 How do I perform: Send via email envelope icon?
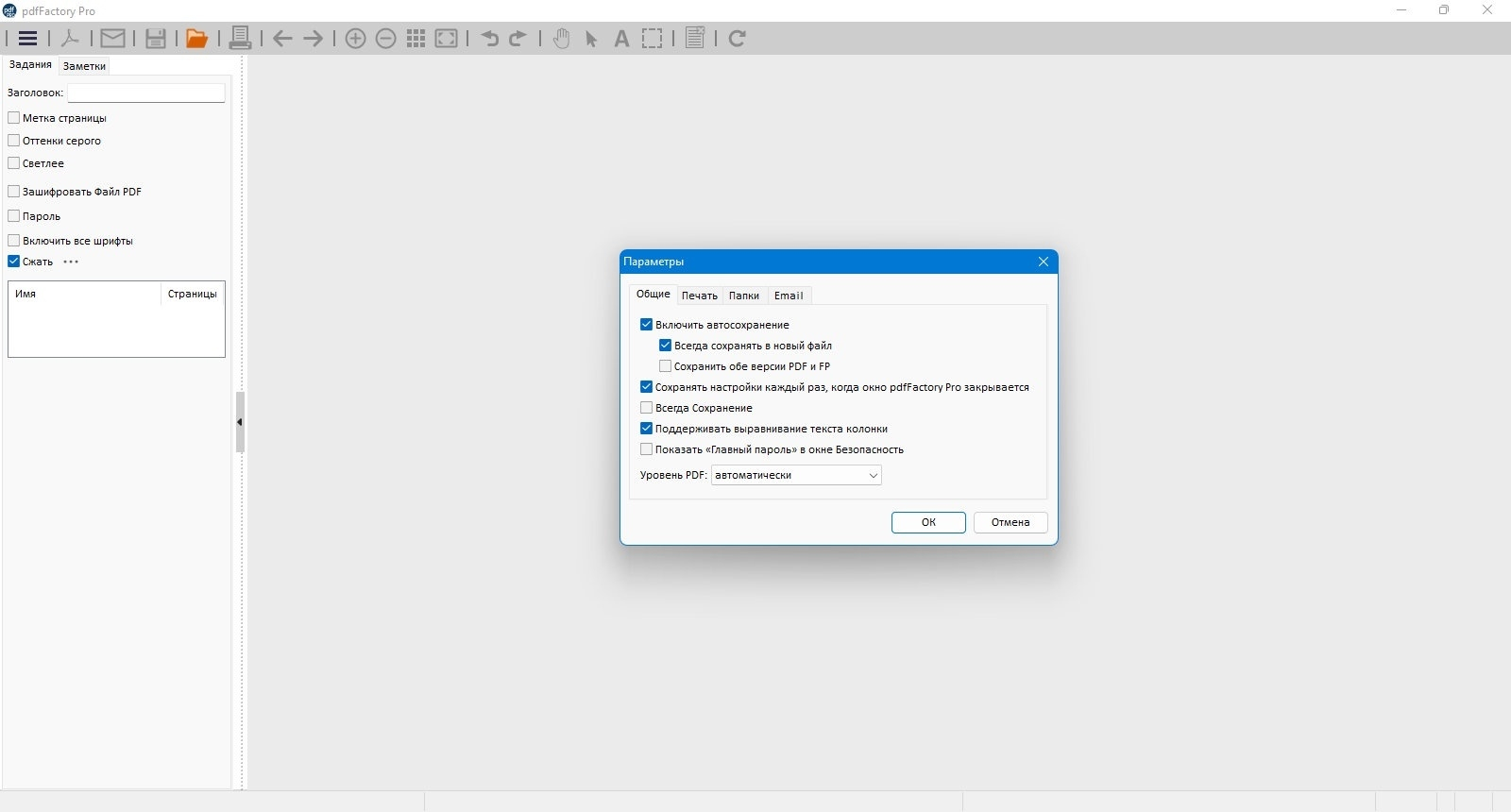point(112,39)
